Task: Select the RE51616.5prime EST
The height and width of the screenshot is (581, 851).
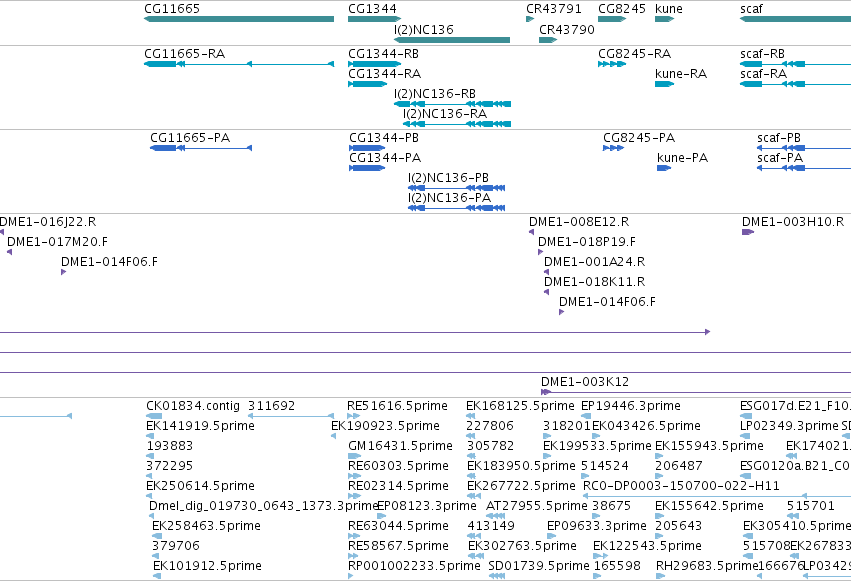Action: [x=353, y=416]
